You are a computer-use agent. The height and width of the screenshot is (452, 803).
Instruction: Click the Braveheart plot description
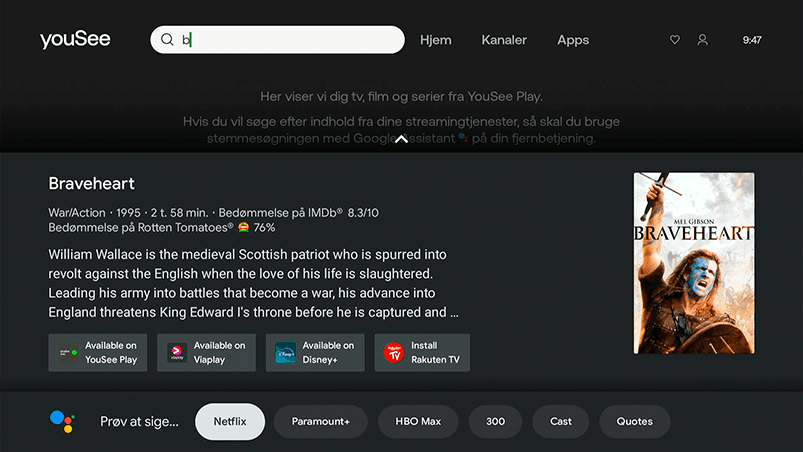click(x=253, y=283)
